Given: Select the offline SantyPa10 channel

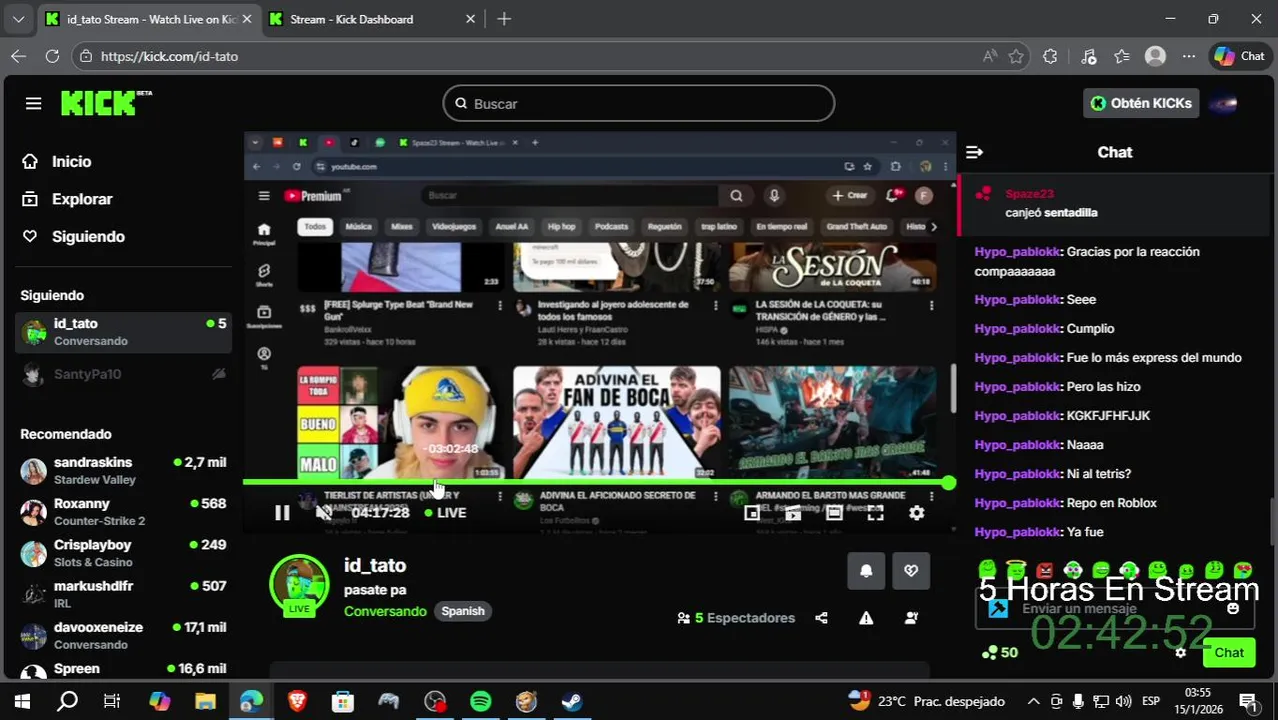Looking at the screenshot, I should coord(124,374).
